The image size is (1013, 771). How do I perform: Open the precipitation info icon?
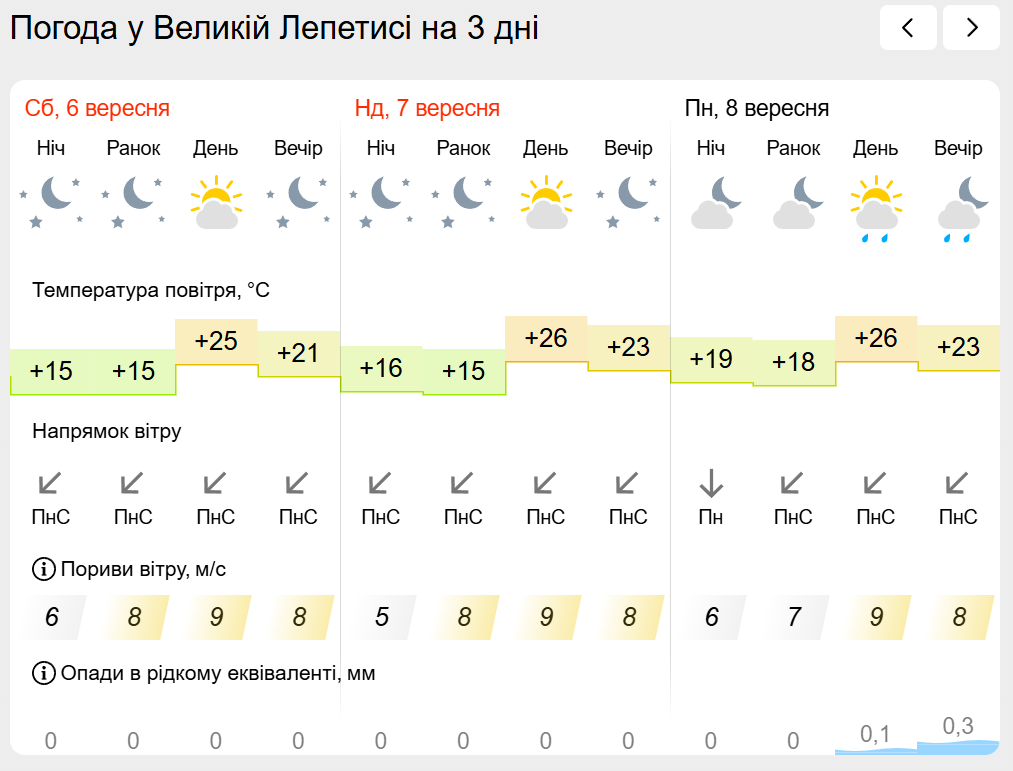43,673
